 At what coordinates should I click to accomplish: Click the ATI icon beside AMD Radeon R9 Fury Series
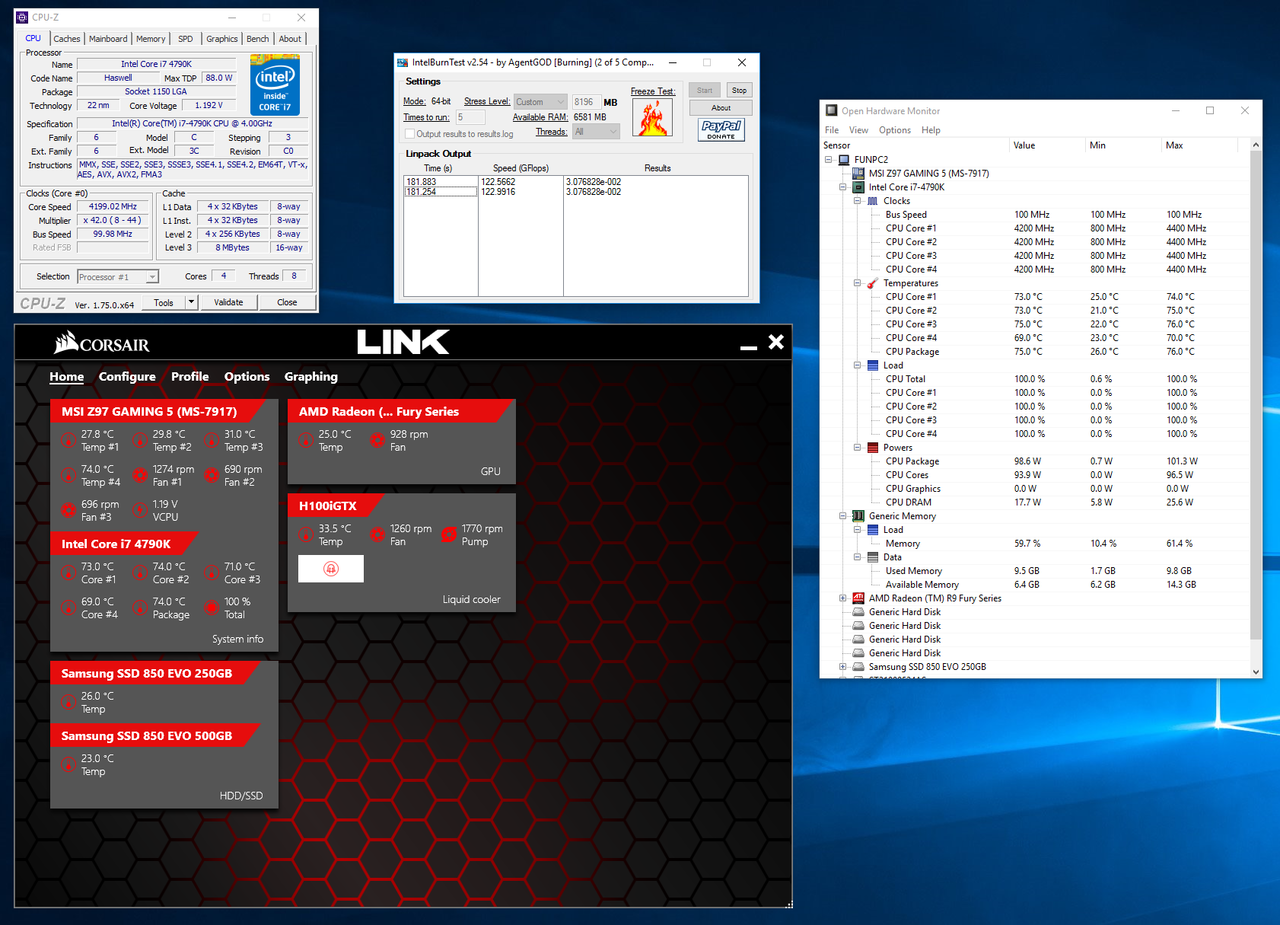[858, 598]
